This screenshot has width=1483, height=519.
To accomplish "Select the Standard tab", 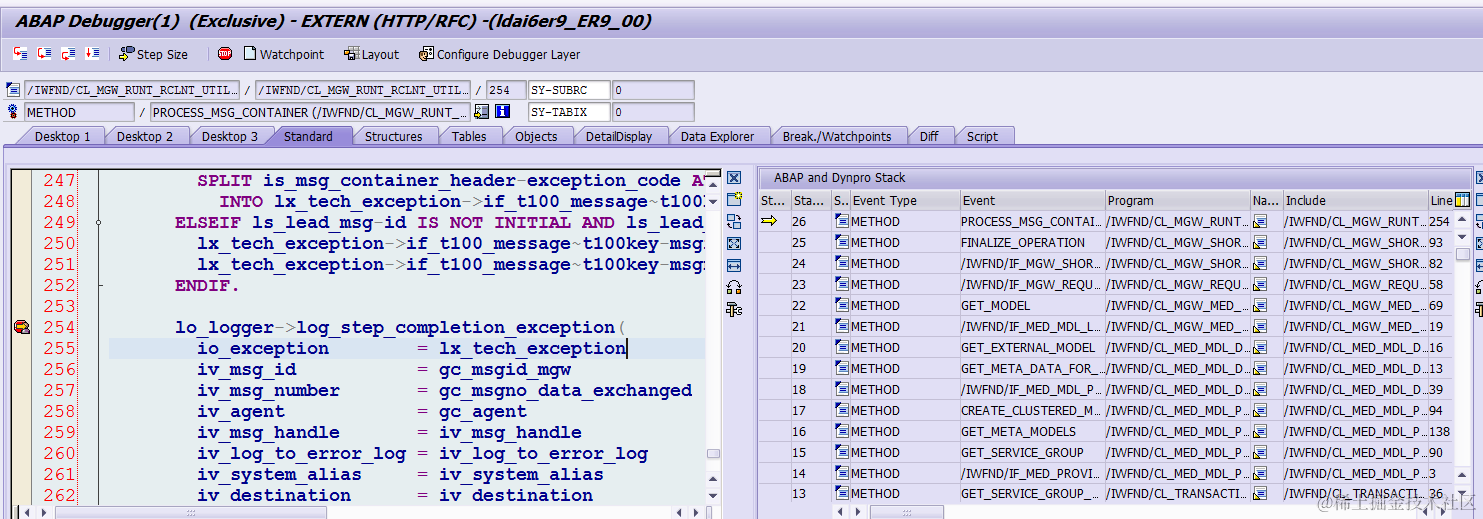I will tap(308, 136).
